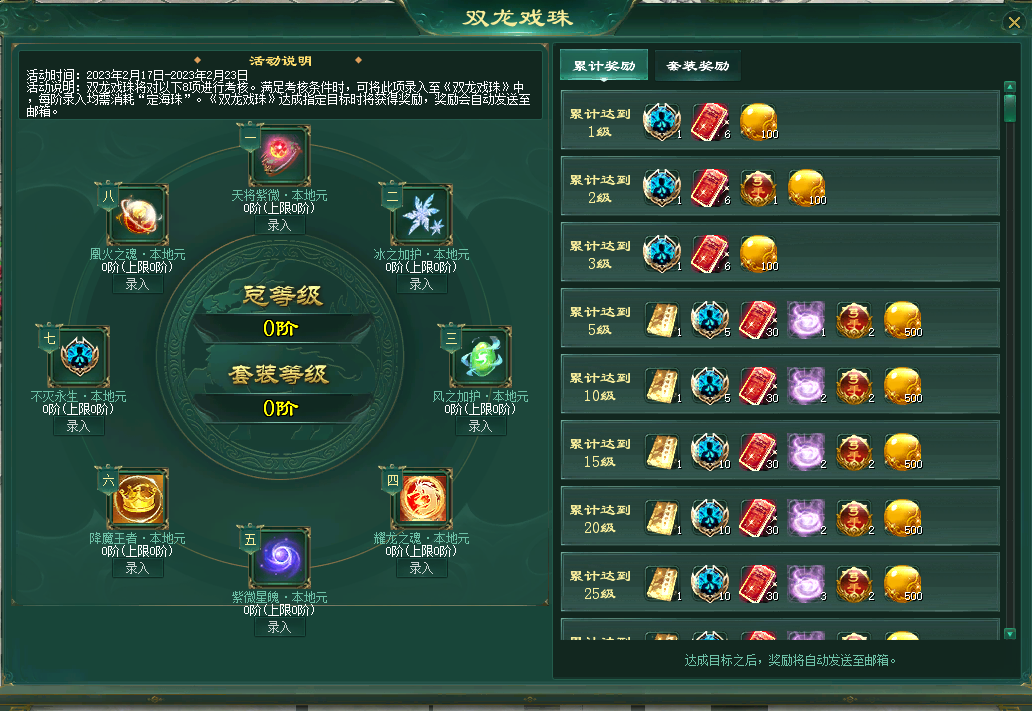Click 录入 button under 天将紫微
1032x711 pixels.
click(x=280, y=225)
